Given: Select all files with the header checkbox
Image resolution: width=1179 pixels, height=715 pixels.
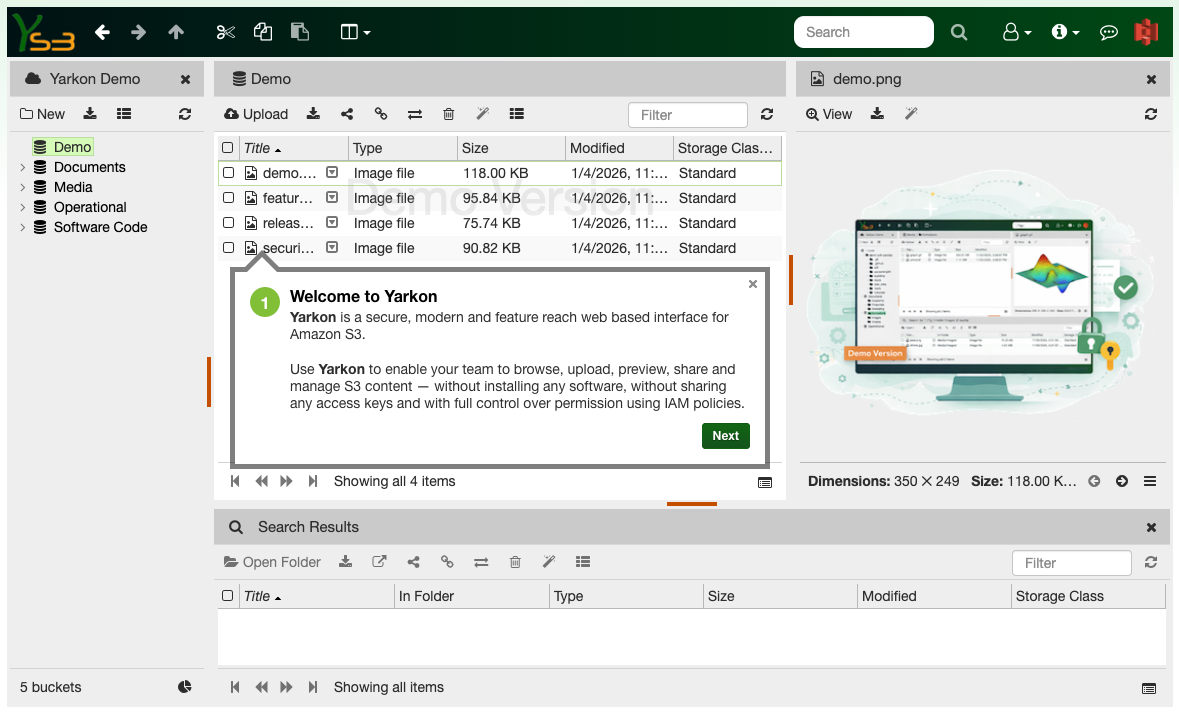Looking at the screenshot, I should (228, 147).
